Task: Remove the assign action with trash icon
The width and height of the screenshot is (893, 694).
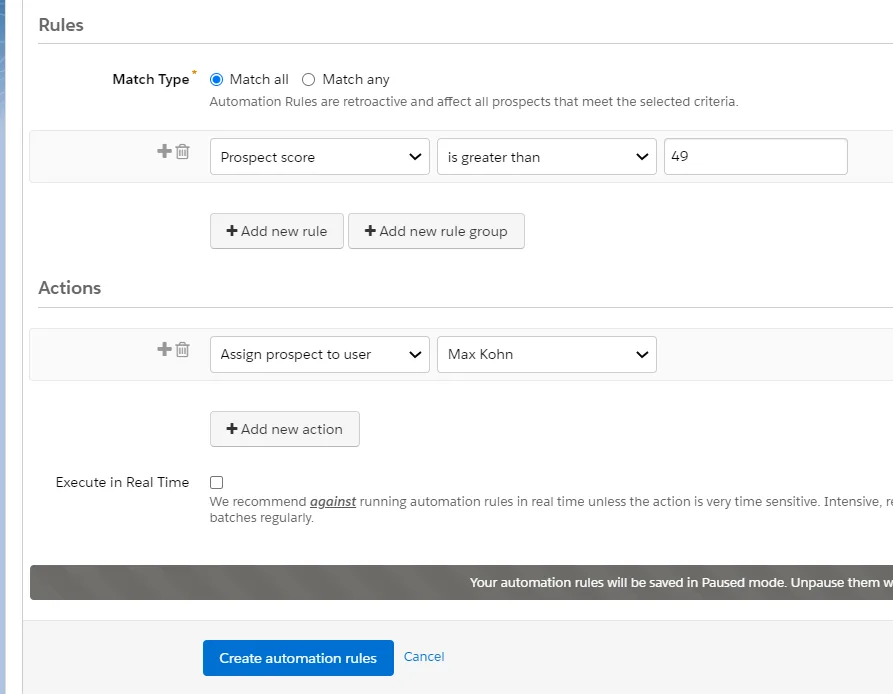Action: click(182, 349)
